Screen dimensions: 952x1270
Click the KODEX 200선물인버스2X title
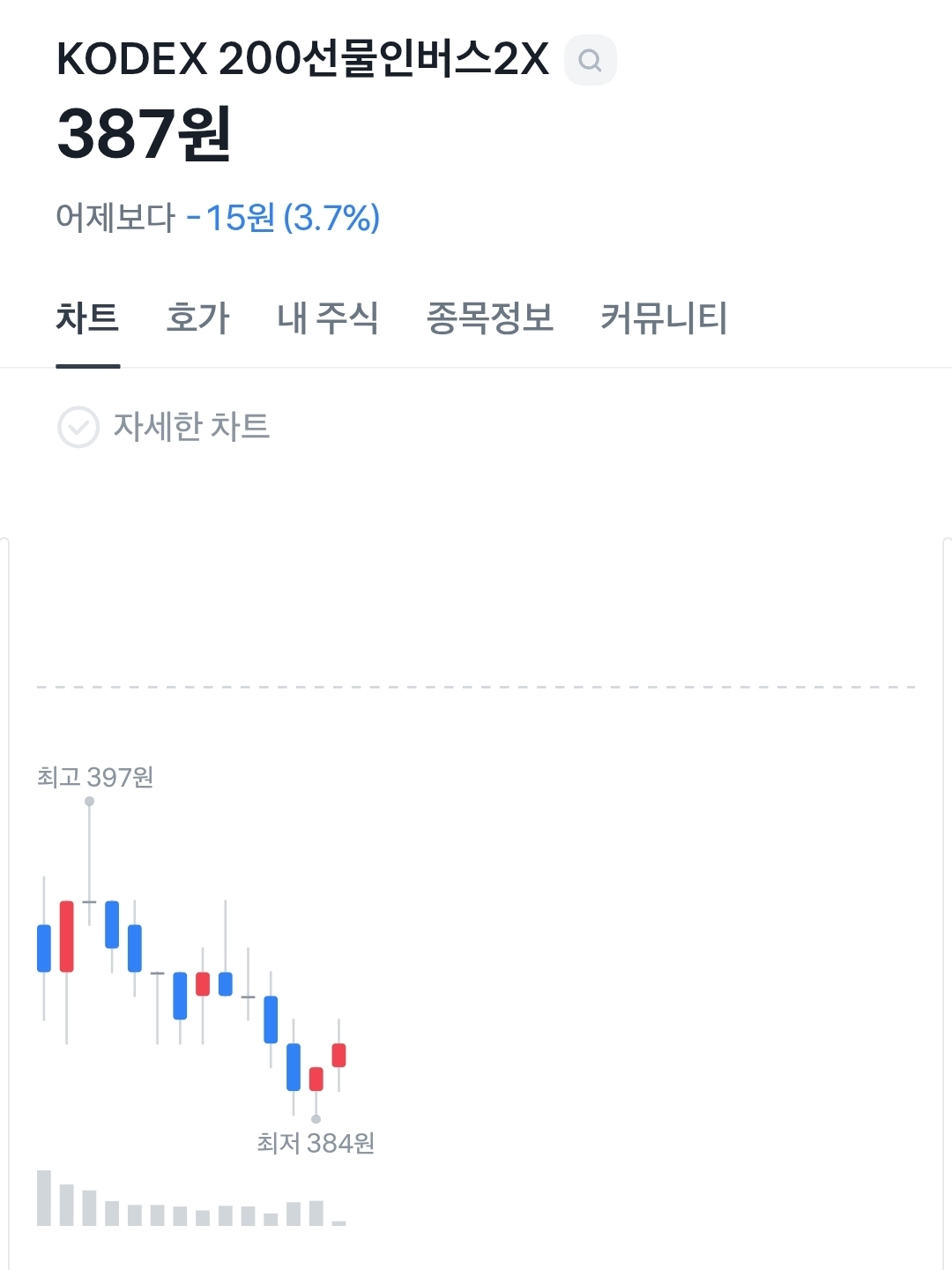(302, 60)
